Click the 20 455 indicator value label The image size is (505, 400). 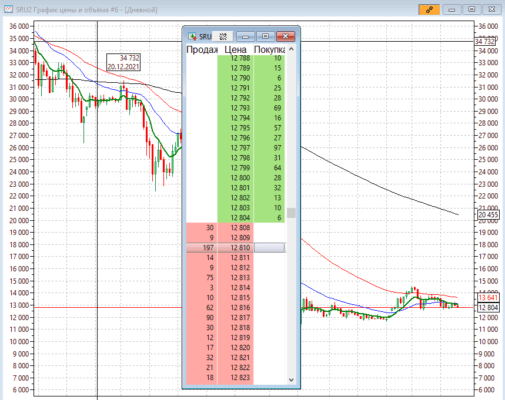click(488, 215)
